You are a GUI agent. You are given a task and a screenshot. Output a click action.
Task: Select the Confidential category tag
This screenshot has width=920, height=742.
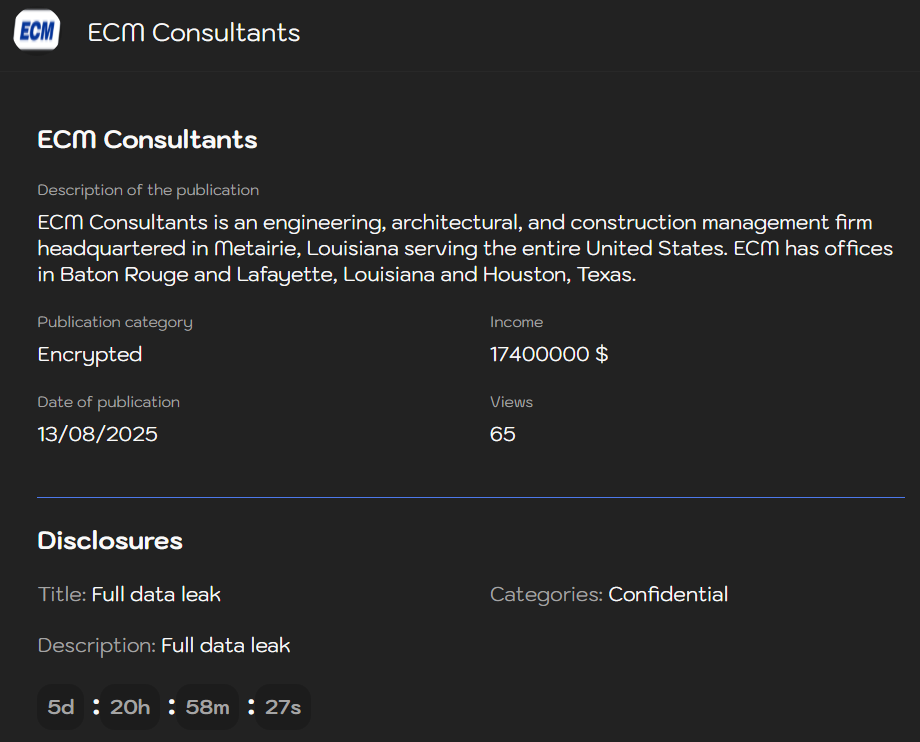click(x=667, y=594)
